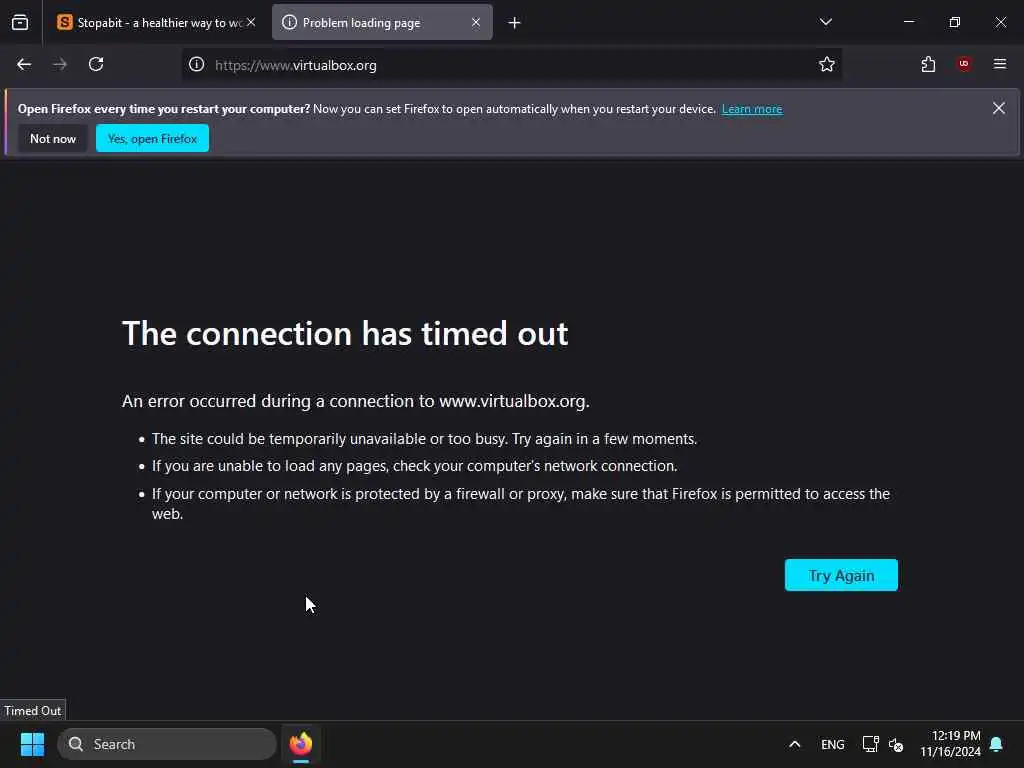Click Yes, open Firefox button
This screenshot has height=768, width=1024.
152,138
